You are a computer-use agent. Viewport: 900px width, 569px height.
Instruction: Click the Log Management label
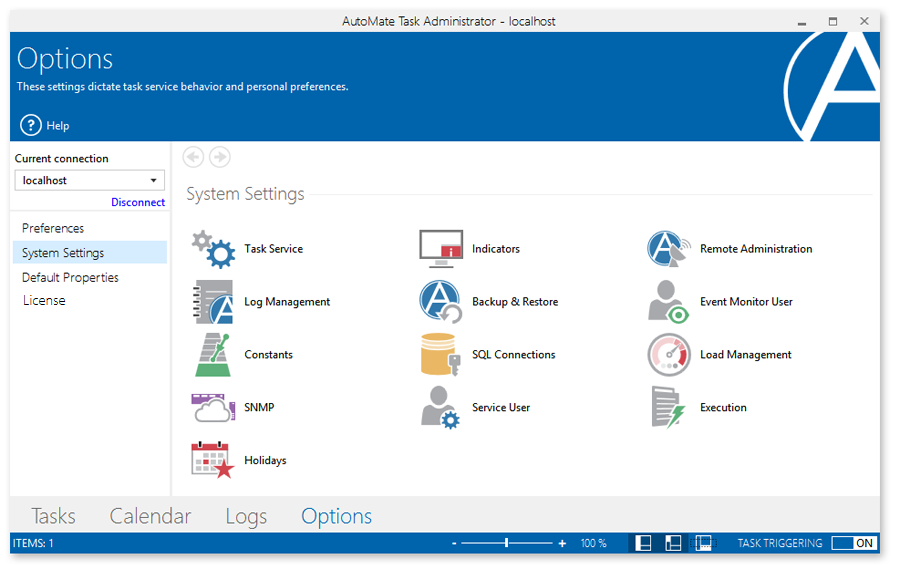(287, 302)
